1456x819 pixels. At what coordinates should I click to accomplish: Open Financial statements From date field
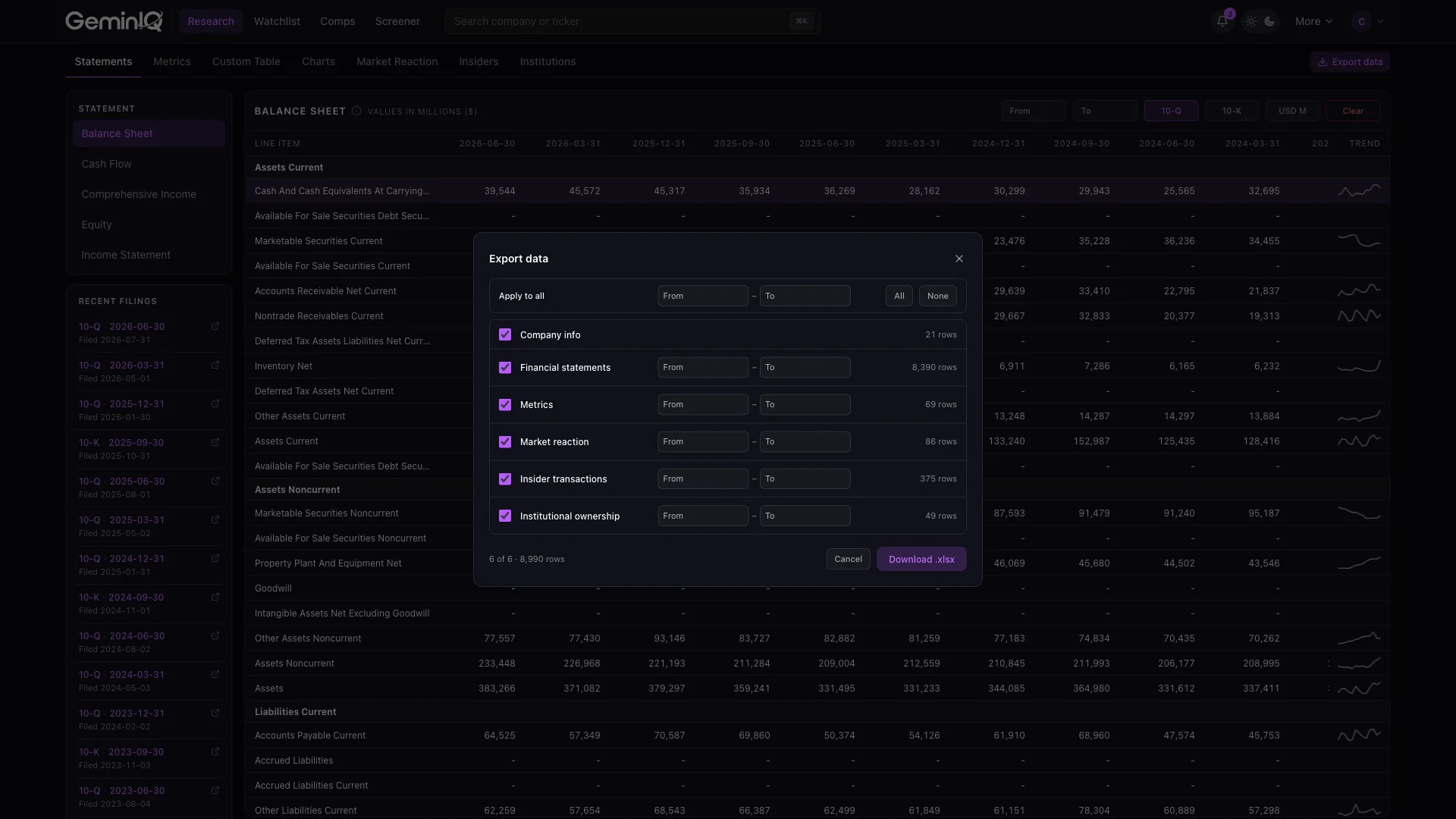[703, 367]
